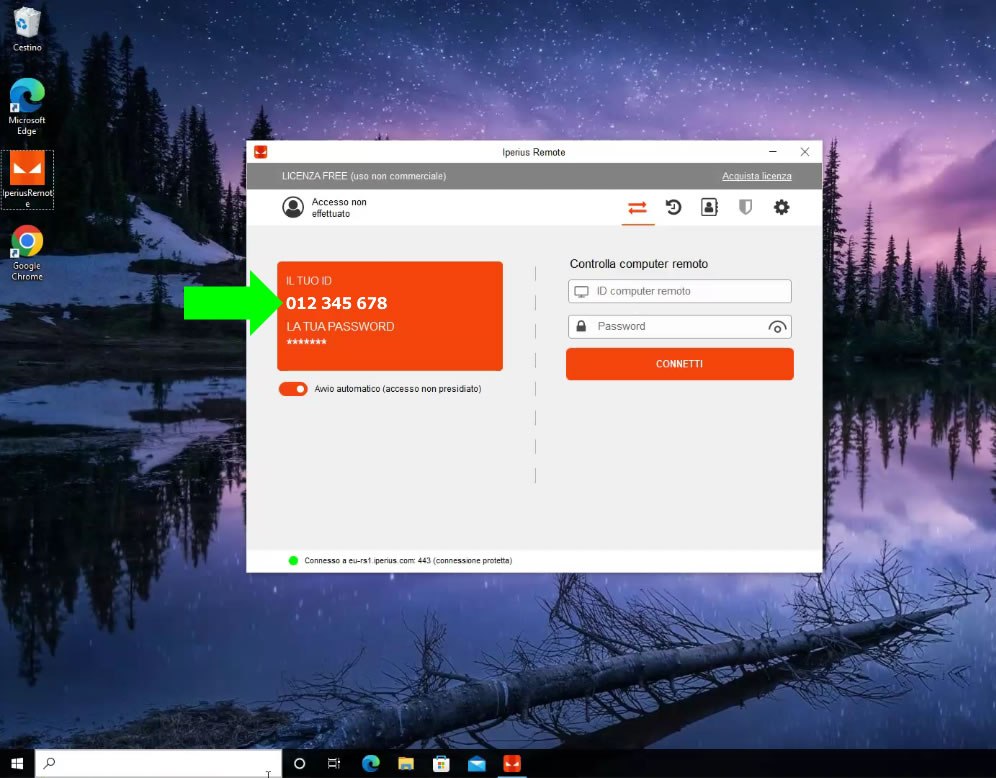
Task: Launch Edge from the taskbar
Action: [x=370, y=763]
